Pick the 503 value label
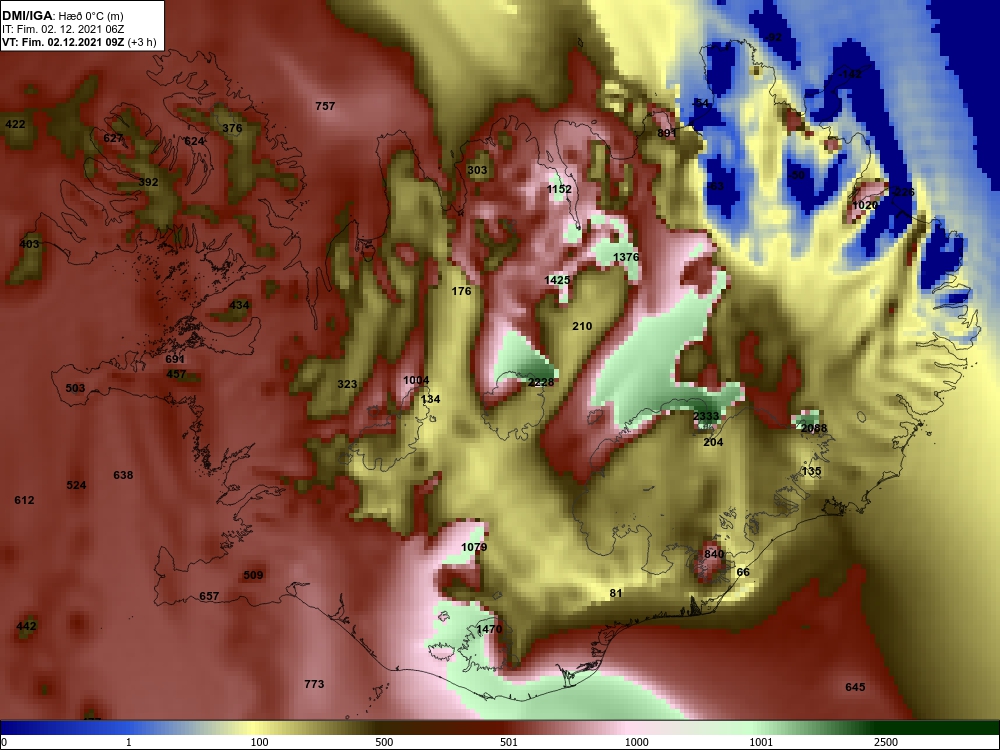1000x750 pixels. [x=75, y=388]
